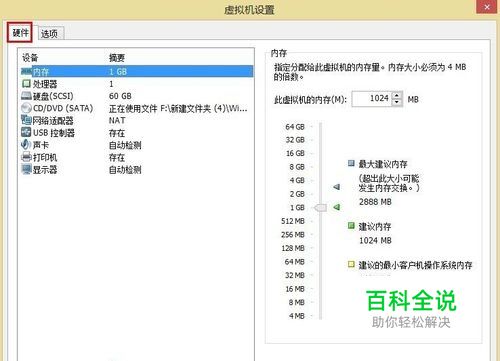Click the CD/DVD summary path starting 正在使用文件
This screenshot has width=500, height=361.
click(x=178, y=108)
